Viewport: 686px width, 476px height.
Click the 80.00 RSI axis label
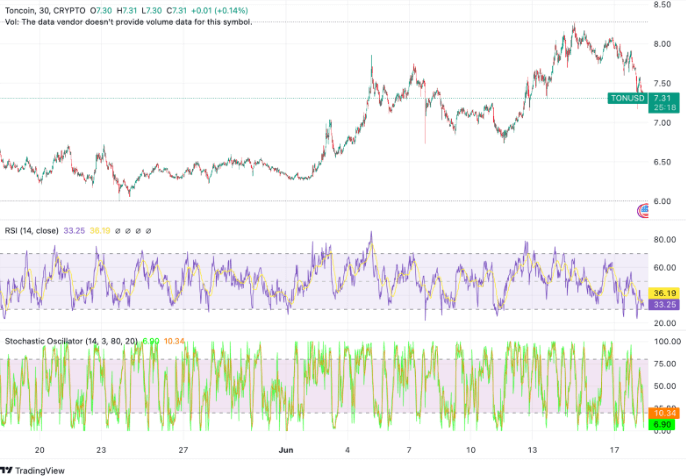pyautogui.click(x=665, y=240)
